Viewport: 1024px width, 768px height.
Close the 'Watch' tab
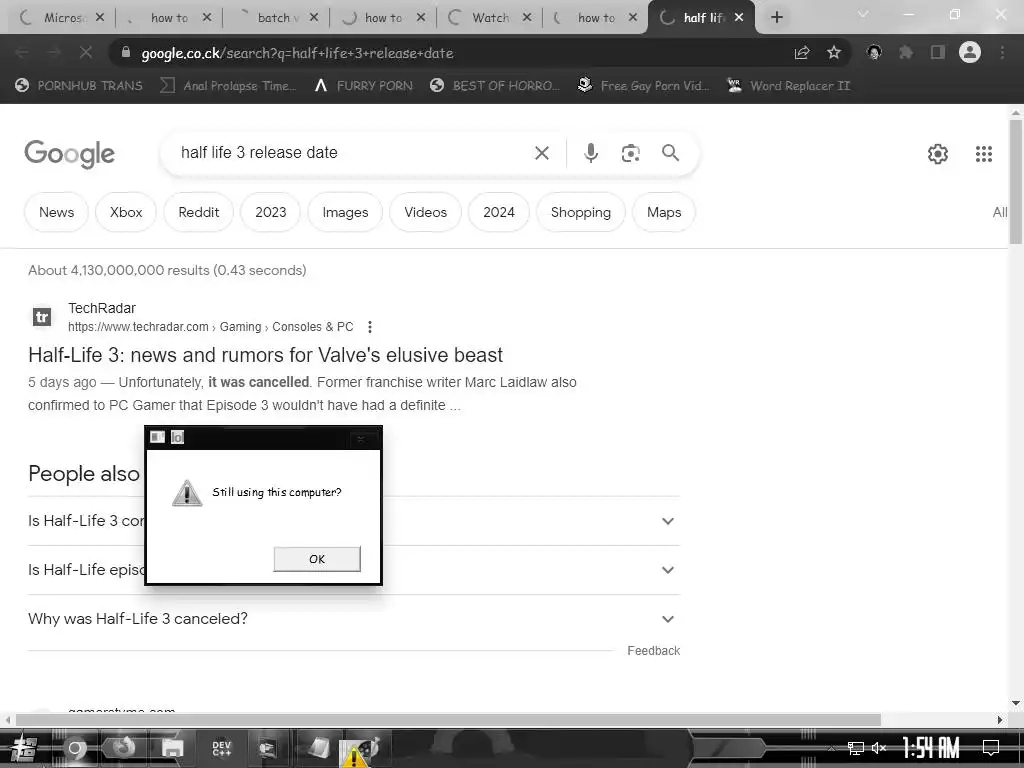[x=527, y=18]
